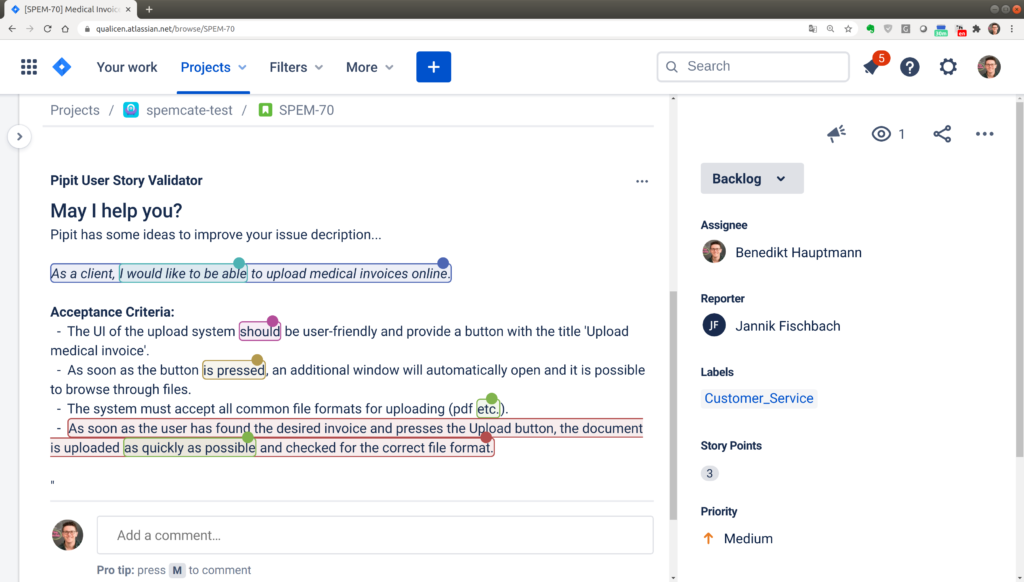Click the search magnifier in the search bar
The image size is (1024, 582).
coord(671,66)
